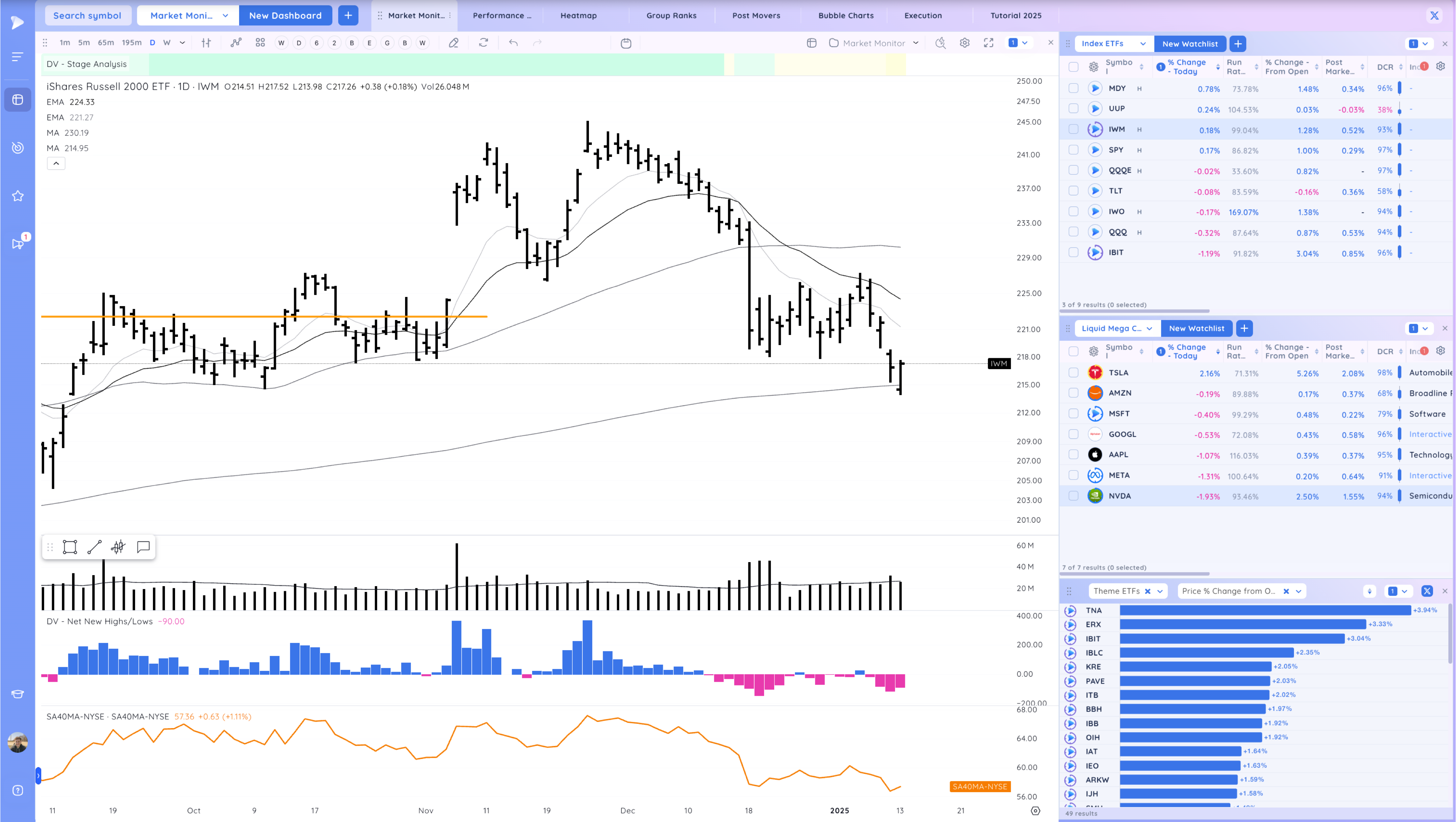Select the 65m timeframe
Image resolution: width=1456 pixels, height=822 pixels.
tap(106, 43)
